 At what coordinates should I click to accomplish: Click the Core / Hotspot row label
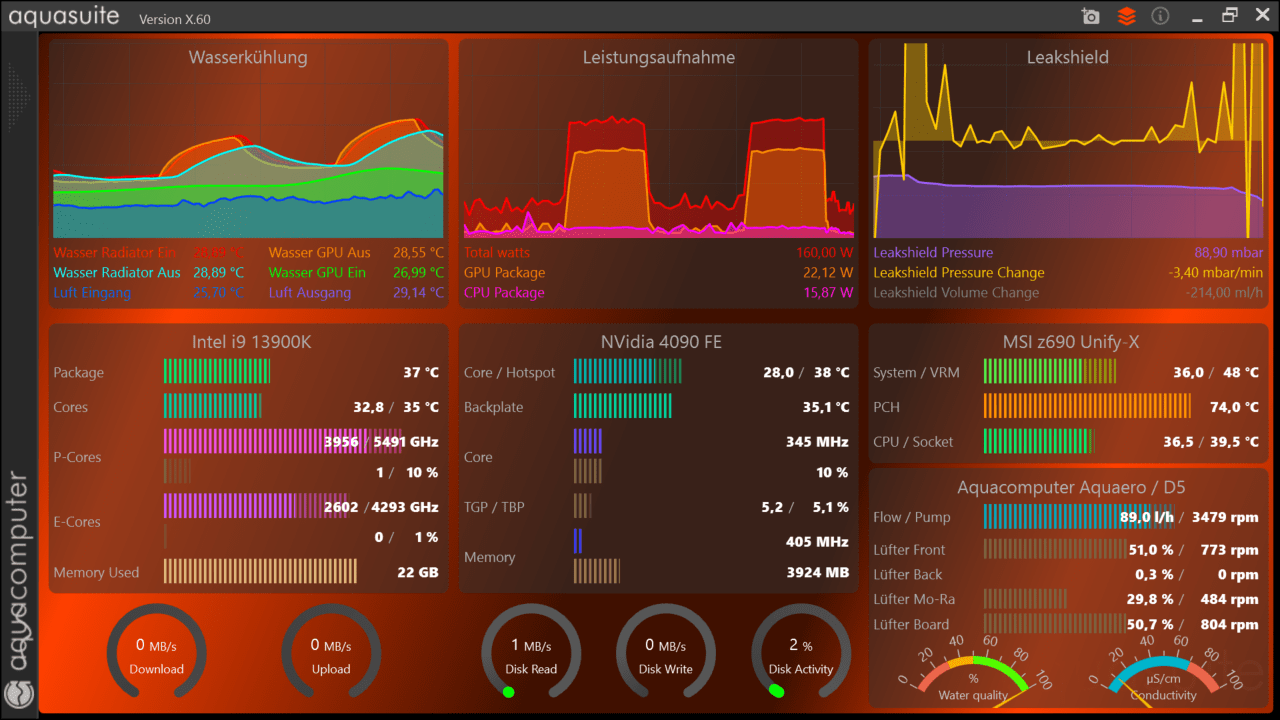(x=509, y=373)
